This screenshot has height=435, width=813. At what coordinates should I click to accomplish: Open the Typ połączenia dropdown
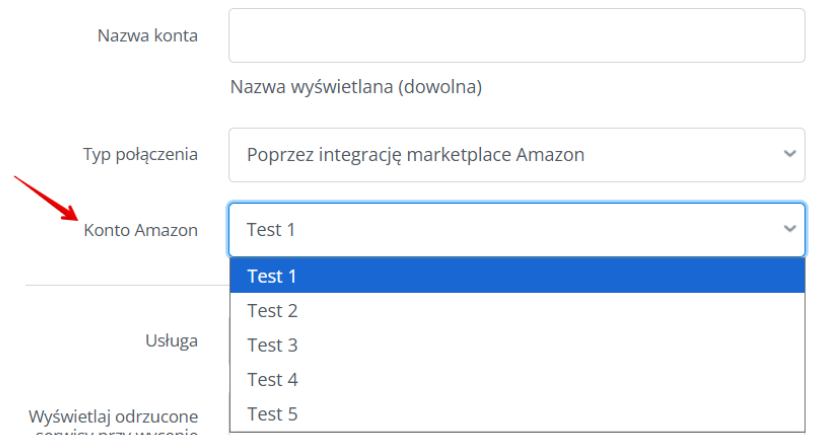[516, 155]
